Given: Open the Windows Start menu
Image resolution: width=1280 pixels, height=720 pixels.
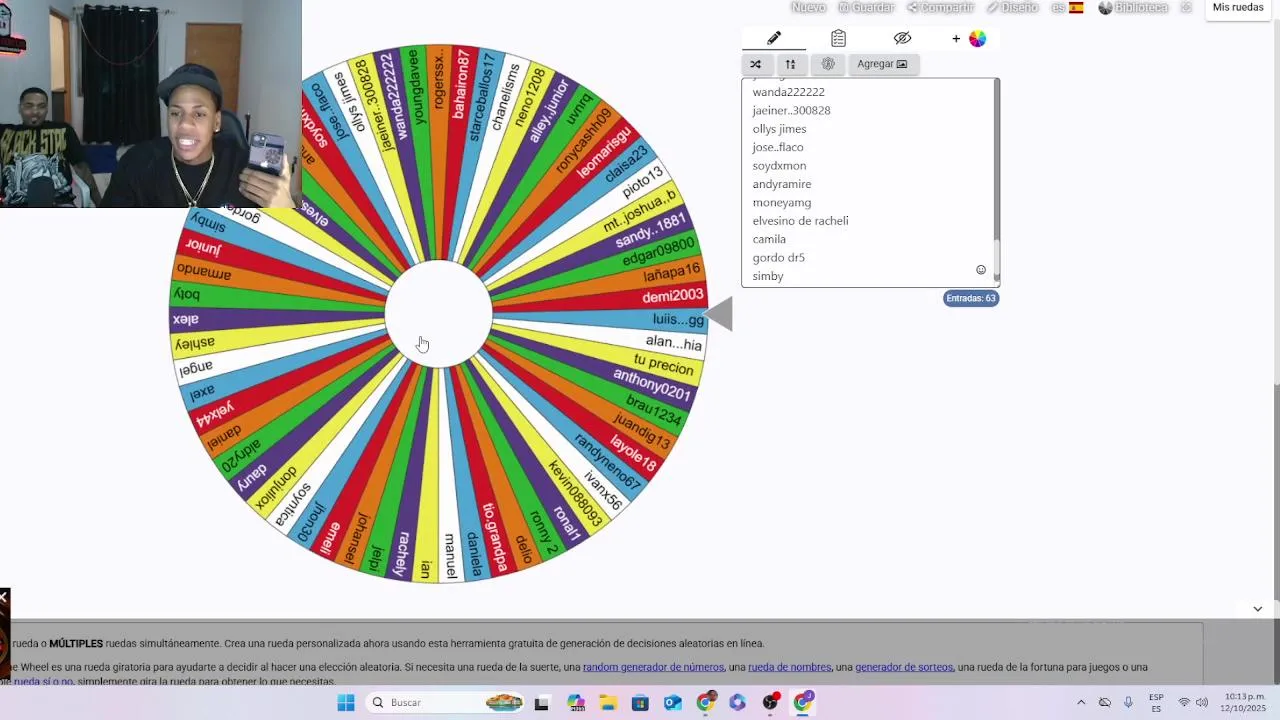Looking at the screenshot, I should 346,703.
